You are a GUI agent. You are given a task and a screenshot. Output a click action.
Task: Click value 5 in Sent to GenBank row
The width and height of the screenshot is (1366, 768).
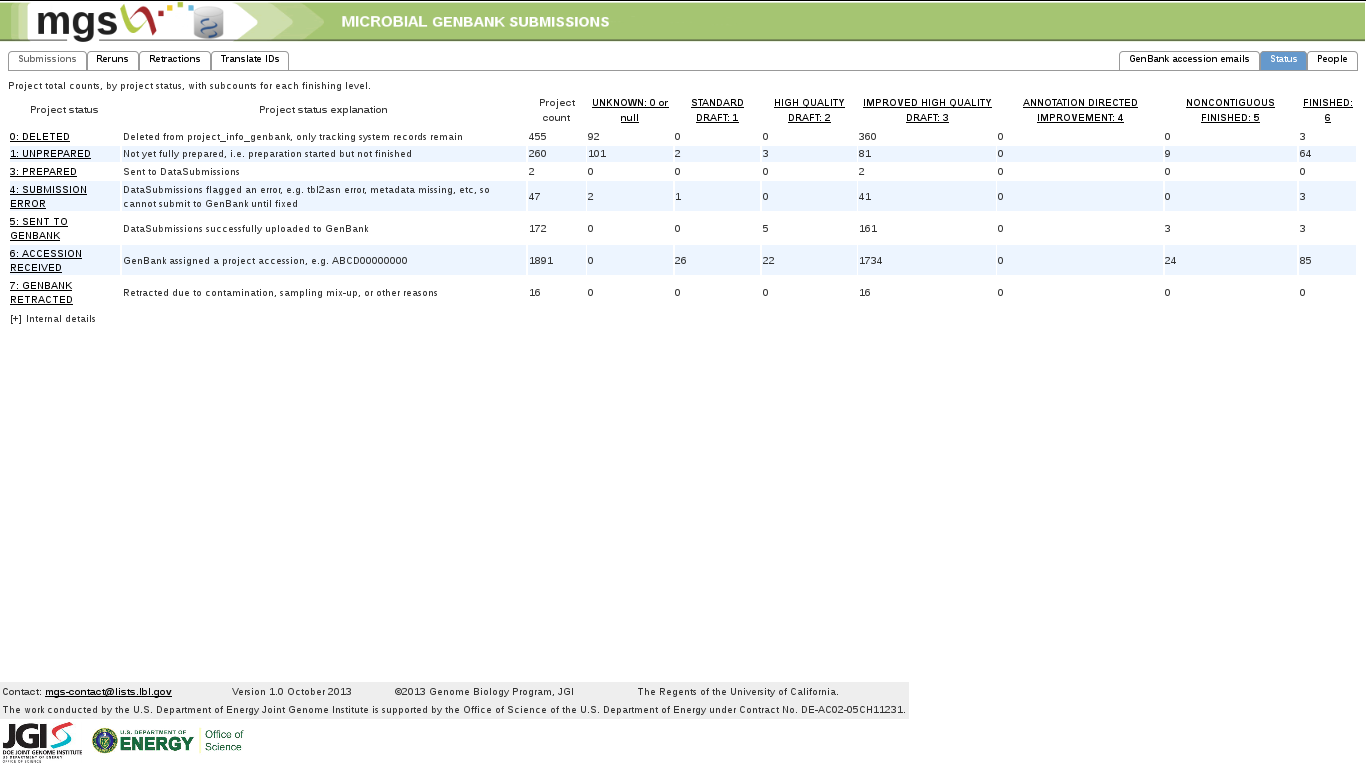[766, 229]
